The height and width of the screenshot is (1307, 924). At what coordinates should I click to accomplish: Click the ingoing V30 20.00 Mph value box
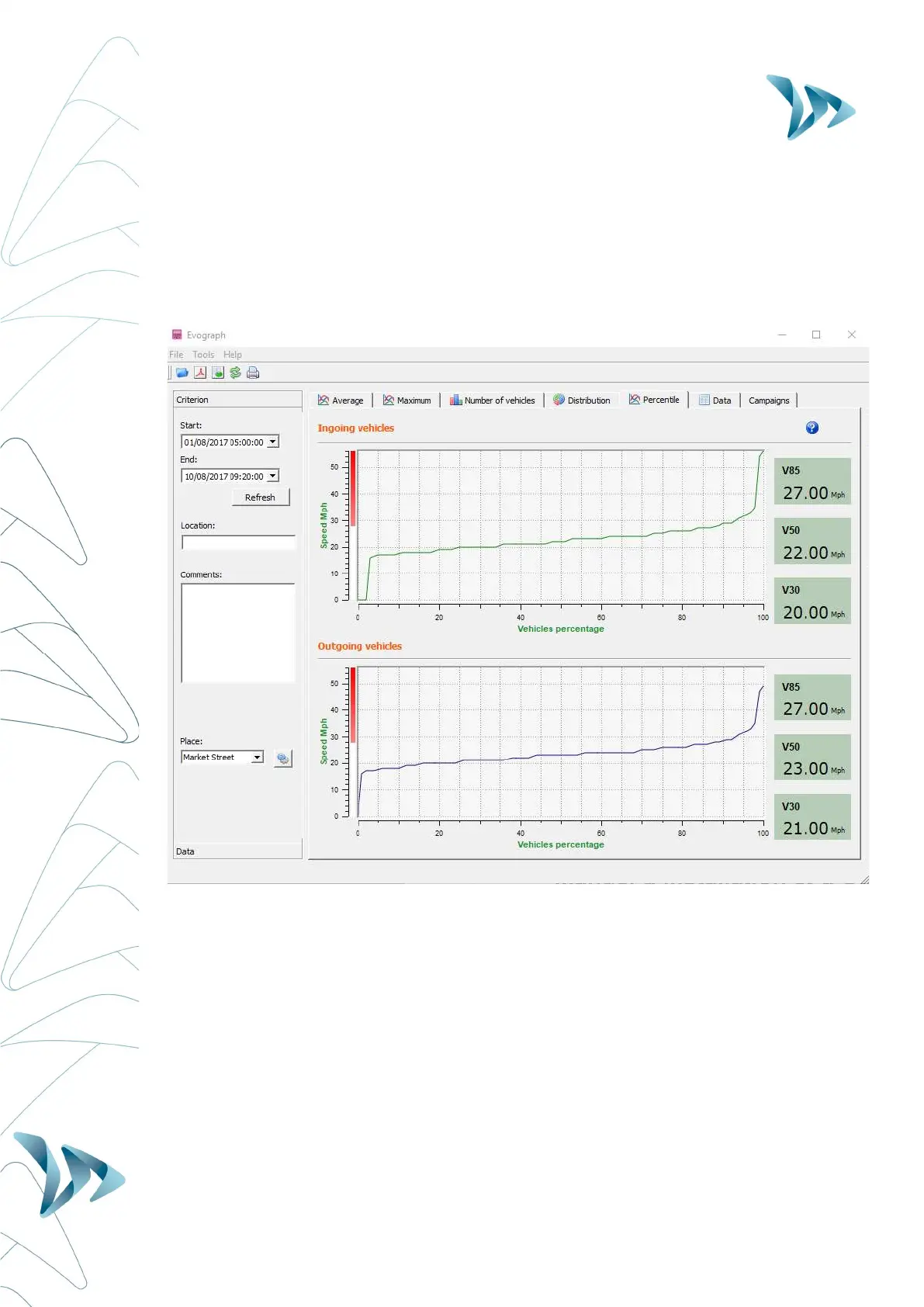[x=812, y=601]
